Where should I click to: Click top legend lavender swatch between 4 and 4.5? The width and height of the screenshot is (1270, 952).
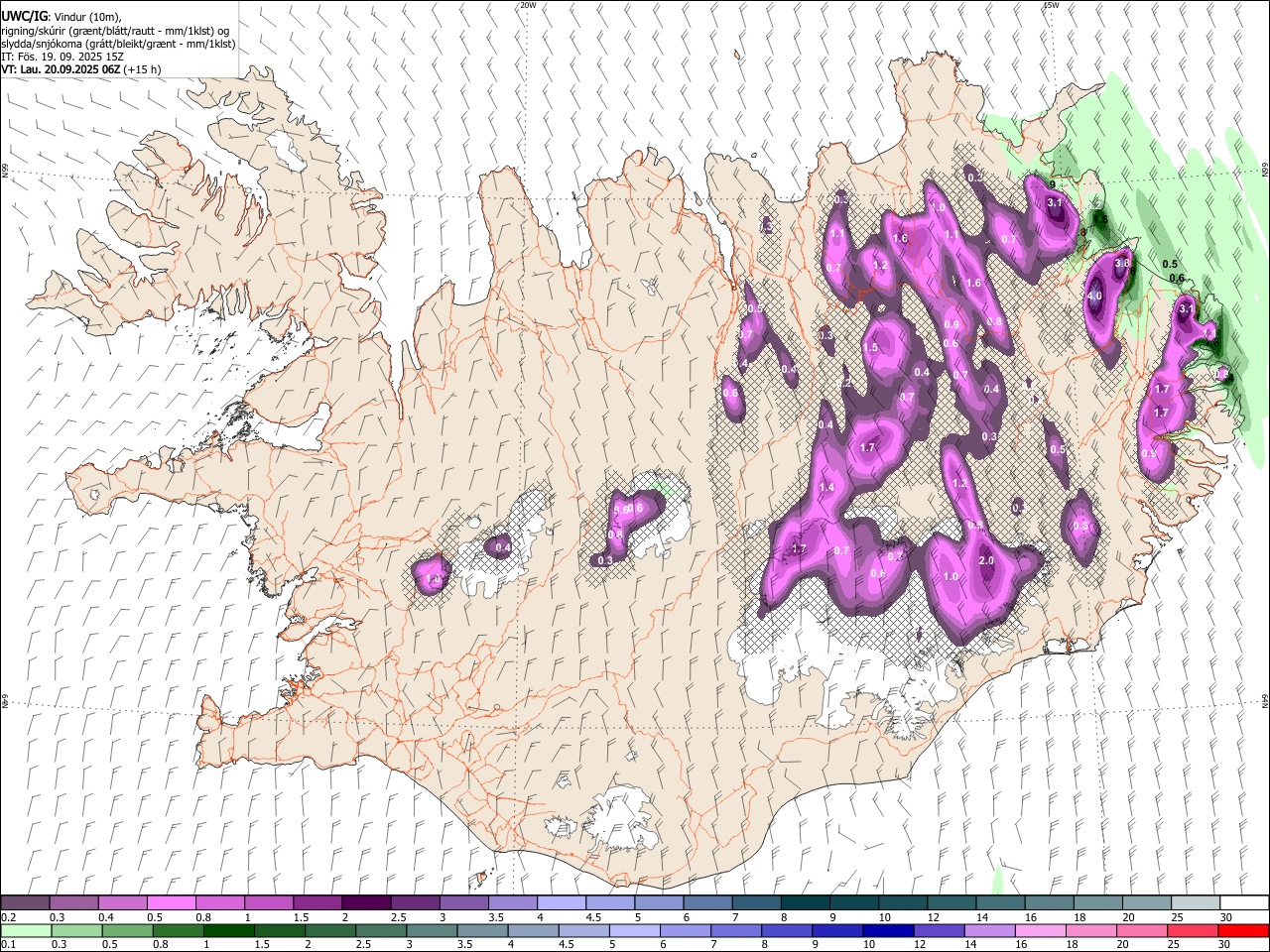[561, 902]
